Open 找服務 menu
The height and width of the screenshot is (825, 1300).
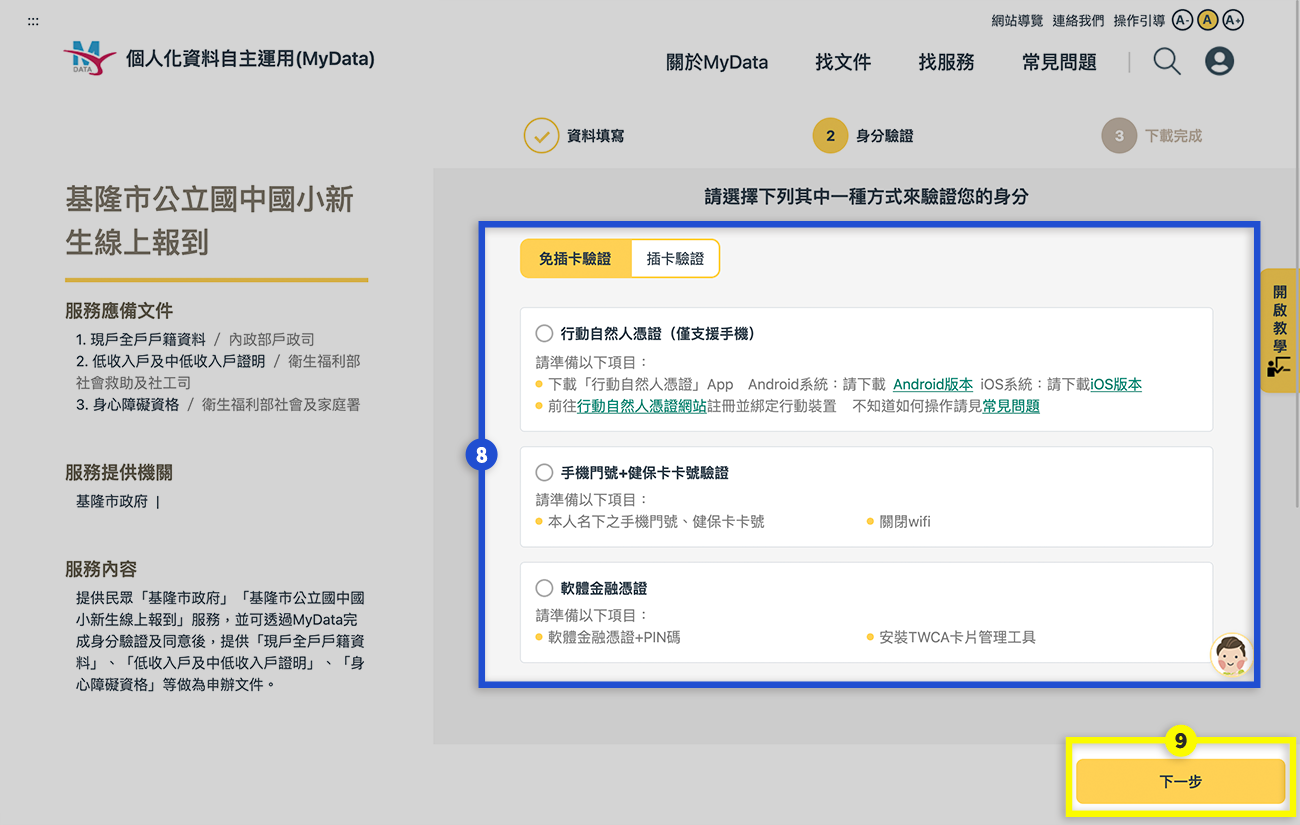coord(946,62)
